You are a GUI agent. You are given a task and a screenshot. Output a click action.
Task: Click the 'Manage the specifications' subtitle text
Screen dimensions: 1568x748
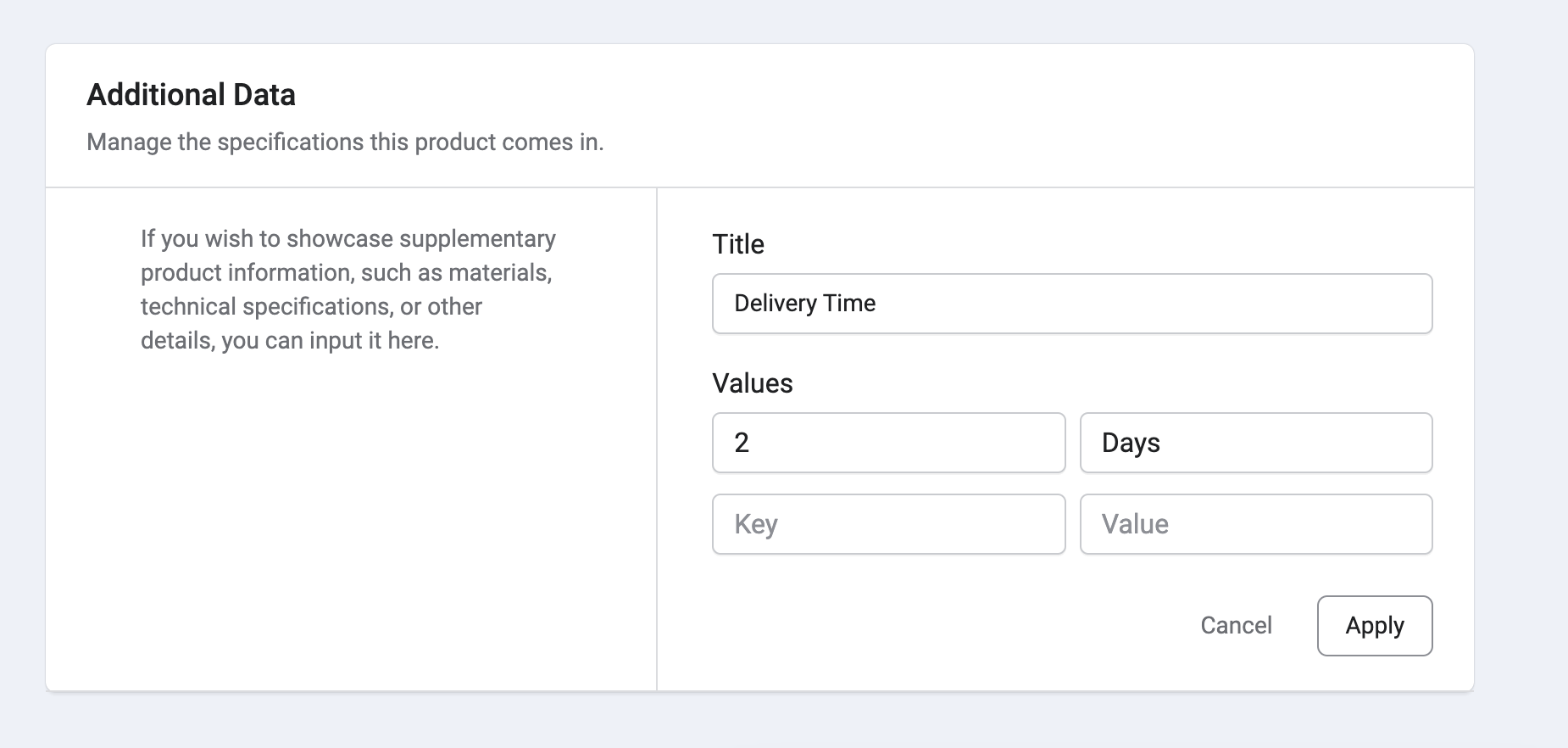(345, 142)
